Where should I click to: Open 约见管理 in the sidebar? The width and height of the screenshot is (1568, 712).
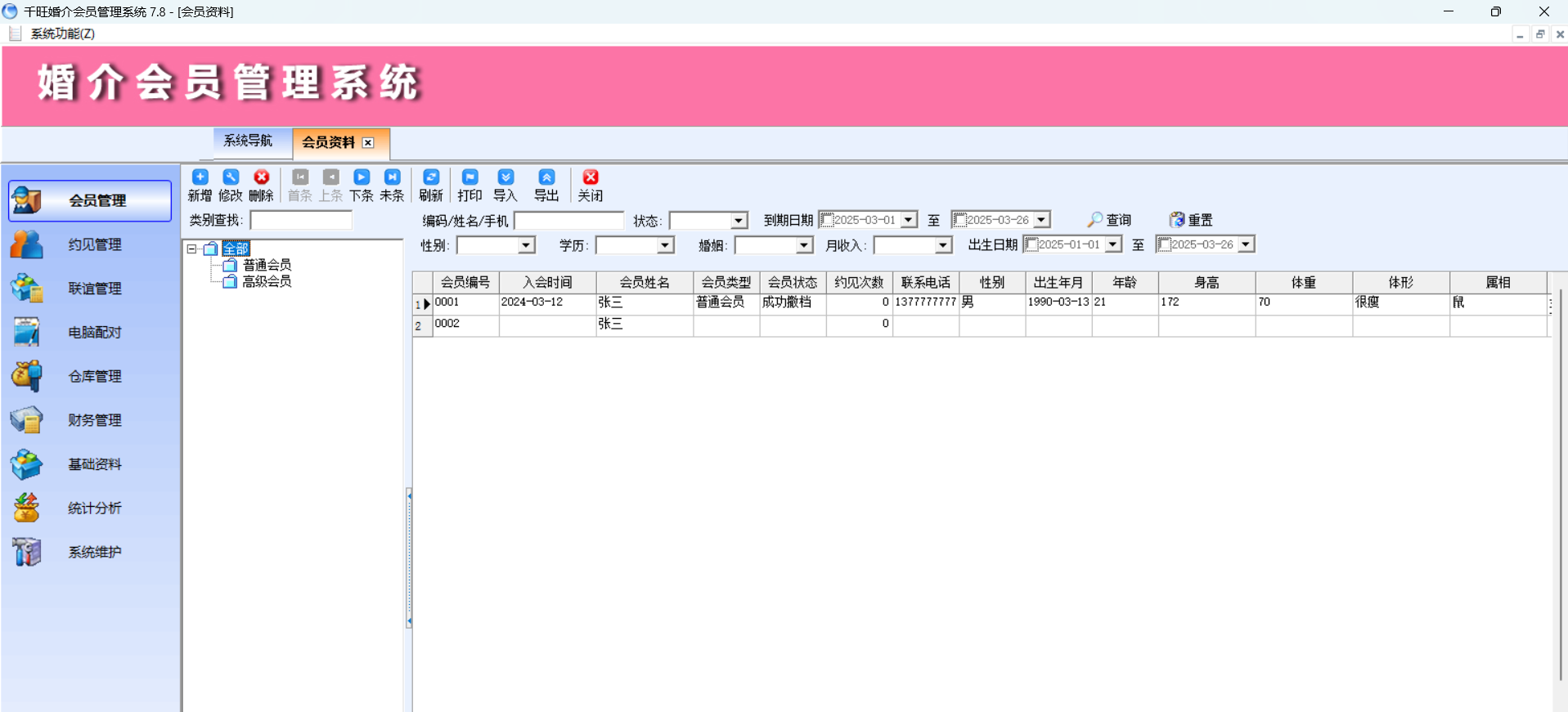pos(90,244)
